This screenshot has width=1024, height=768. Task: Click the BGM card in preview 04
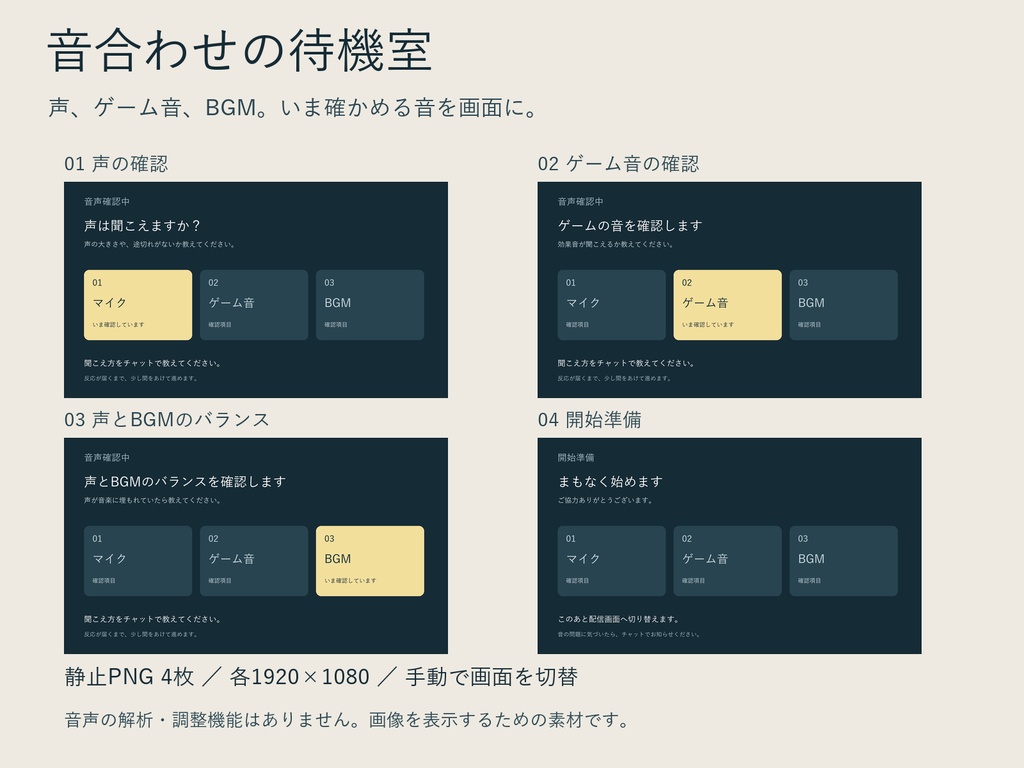(x=844, y=561)
